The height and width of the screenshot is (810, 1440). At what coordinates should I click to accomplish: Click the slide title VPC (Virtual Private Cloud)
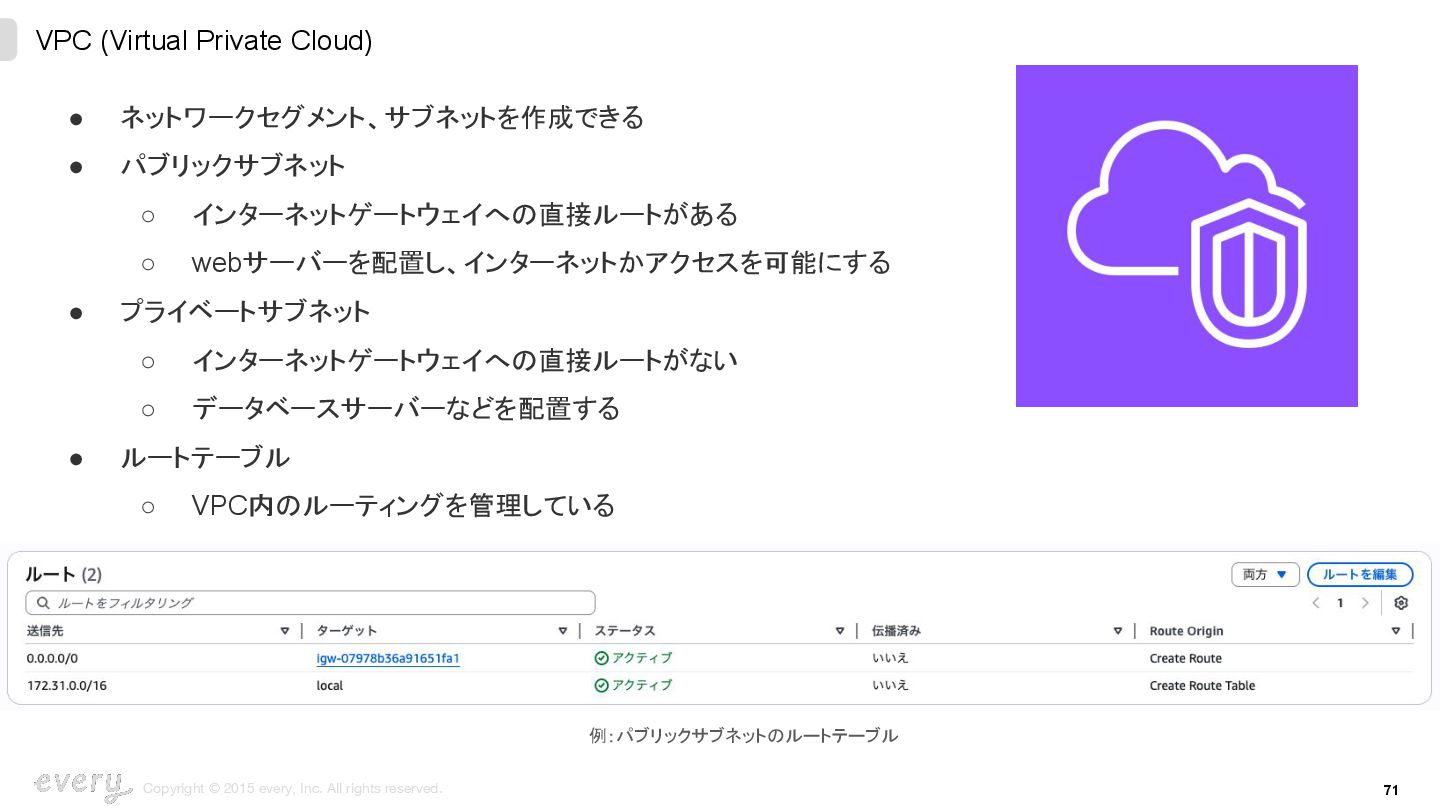[x=204, y=41]
